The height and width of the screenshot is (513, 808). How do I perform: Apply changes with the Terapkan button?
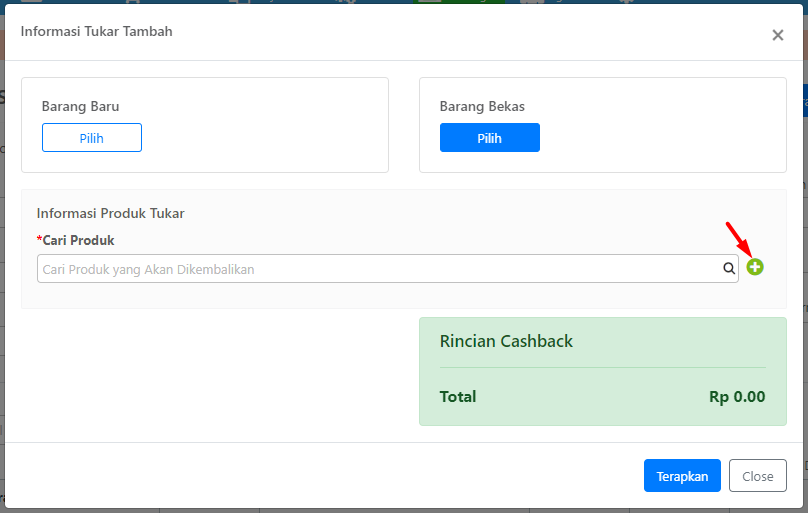(x=682, y=475)
